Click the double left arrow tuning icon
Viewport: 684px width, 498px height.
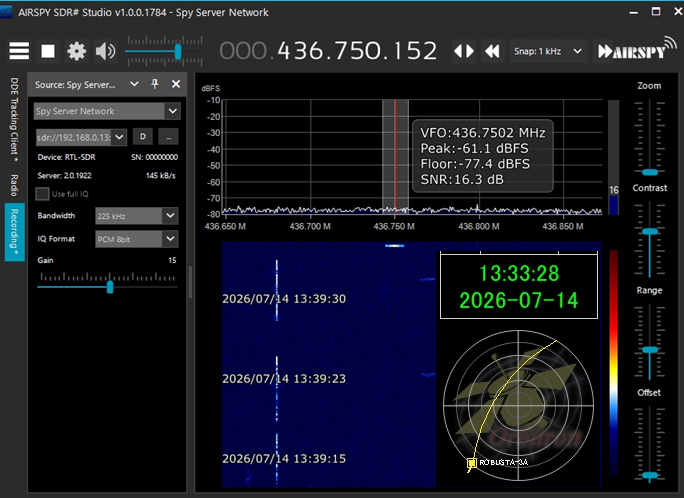(492, 51)
